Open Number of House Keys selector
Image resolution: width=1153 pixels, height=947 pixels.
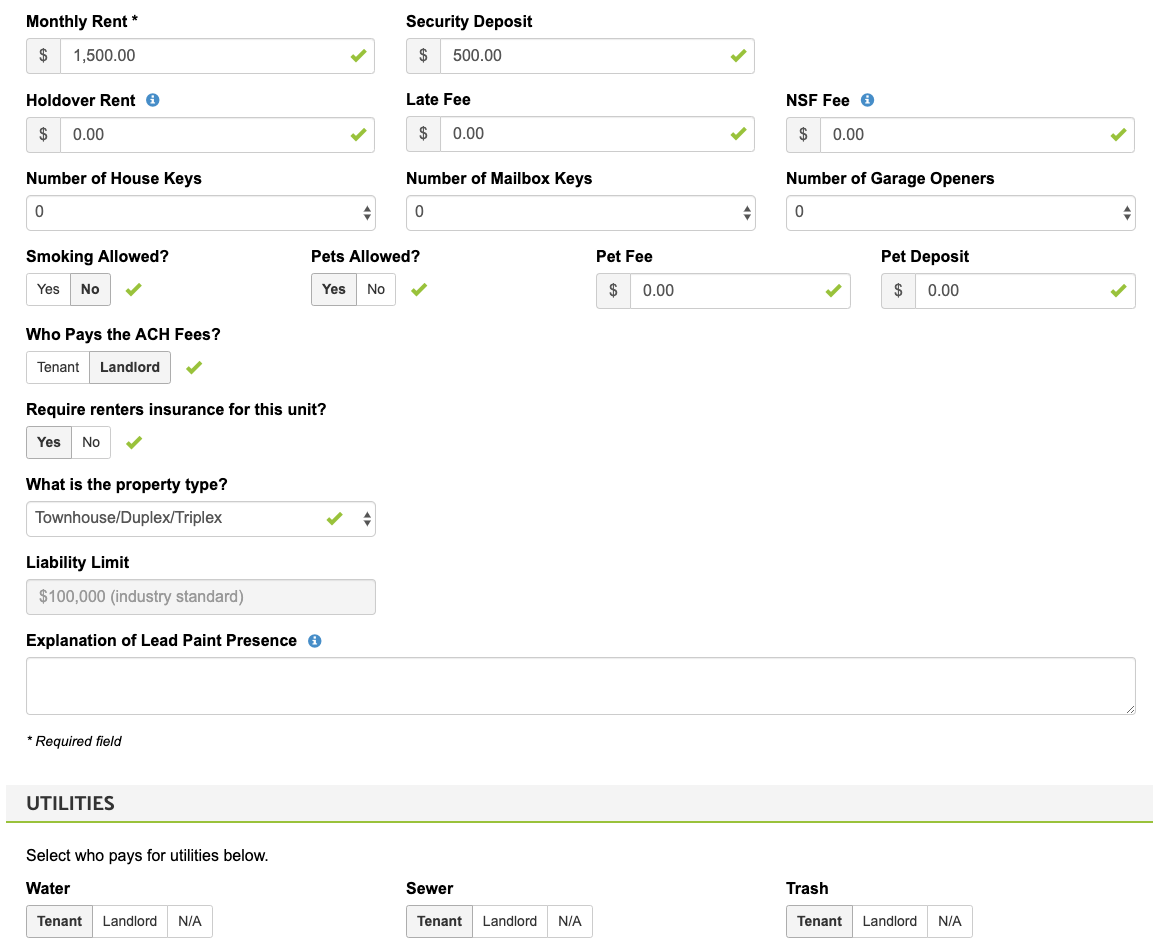[x=200, y=212]
